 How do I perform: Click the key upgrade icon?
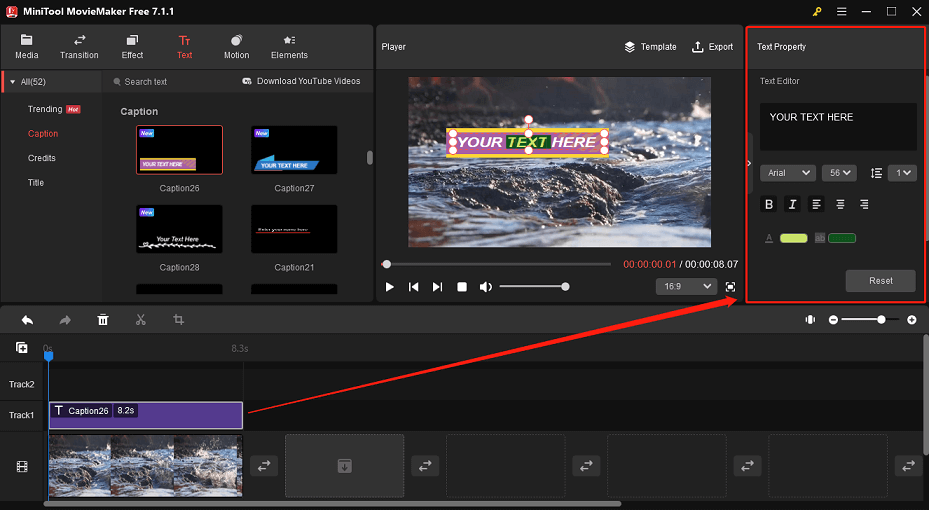[x=817, y=11]
